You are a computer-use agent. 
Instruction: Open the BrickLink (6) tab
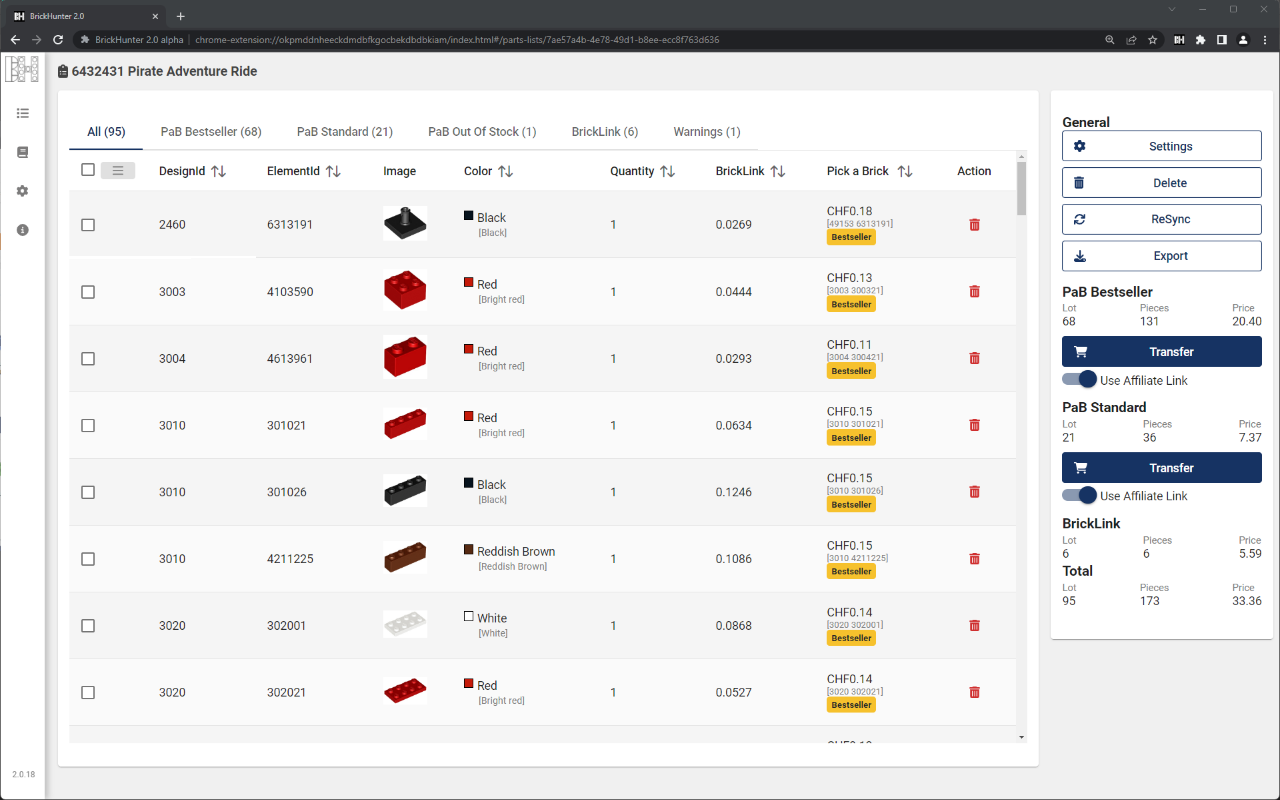click(604, 132)
